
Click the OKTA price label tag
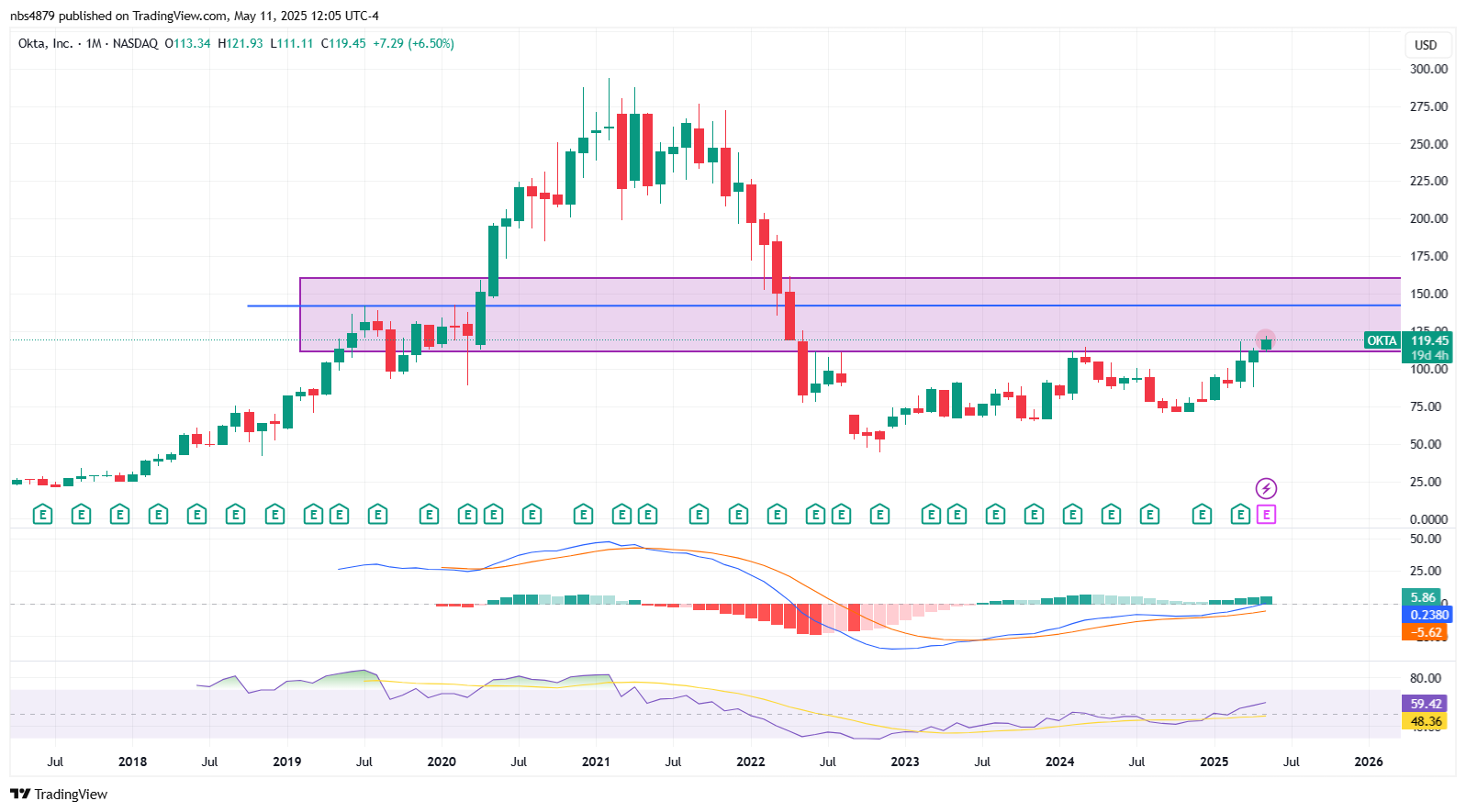tap(1382, 340)
